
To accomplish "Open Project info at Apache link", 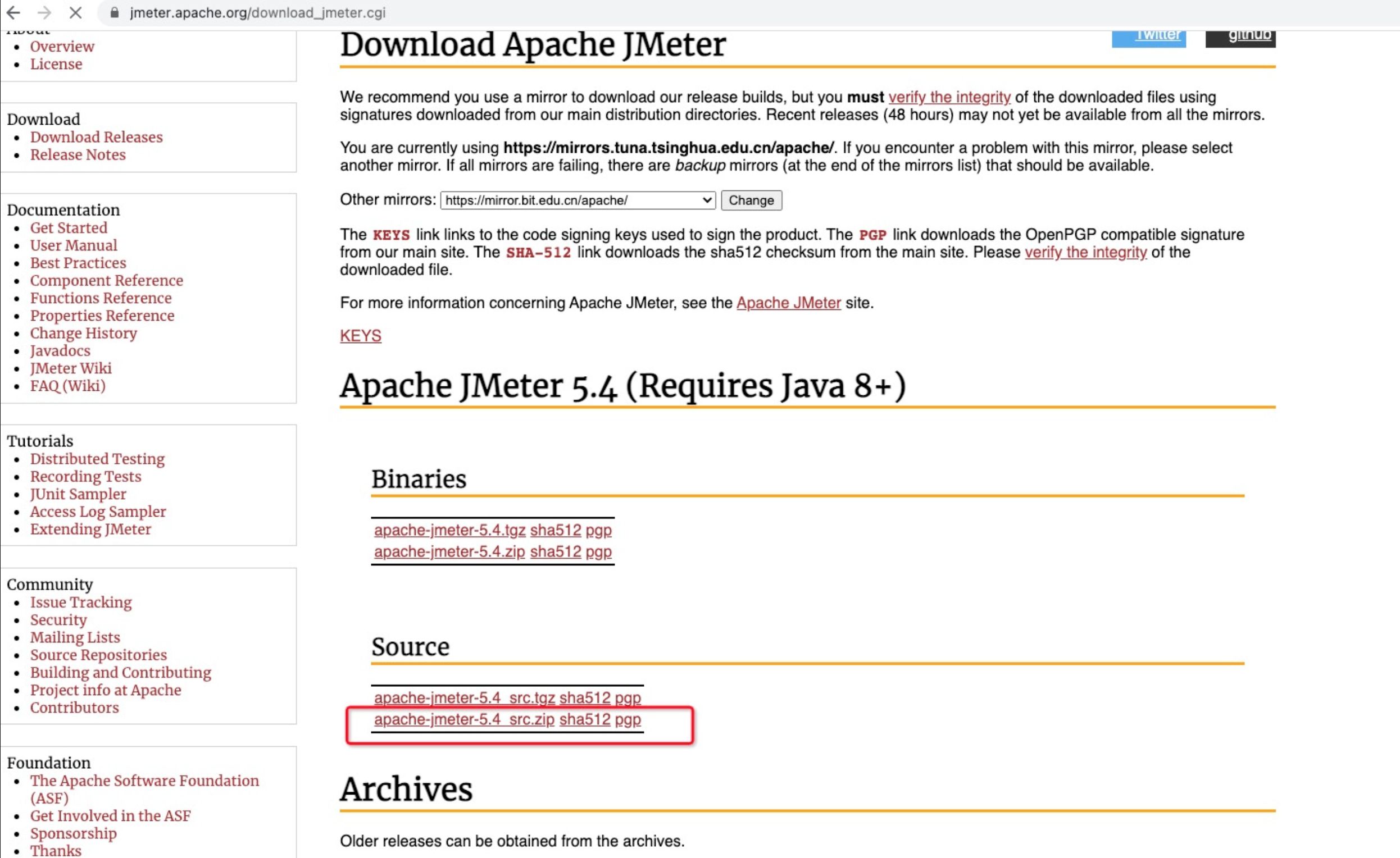I will [x=106, y=691].
